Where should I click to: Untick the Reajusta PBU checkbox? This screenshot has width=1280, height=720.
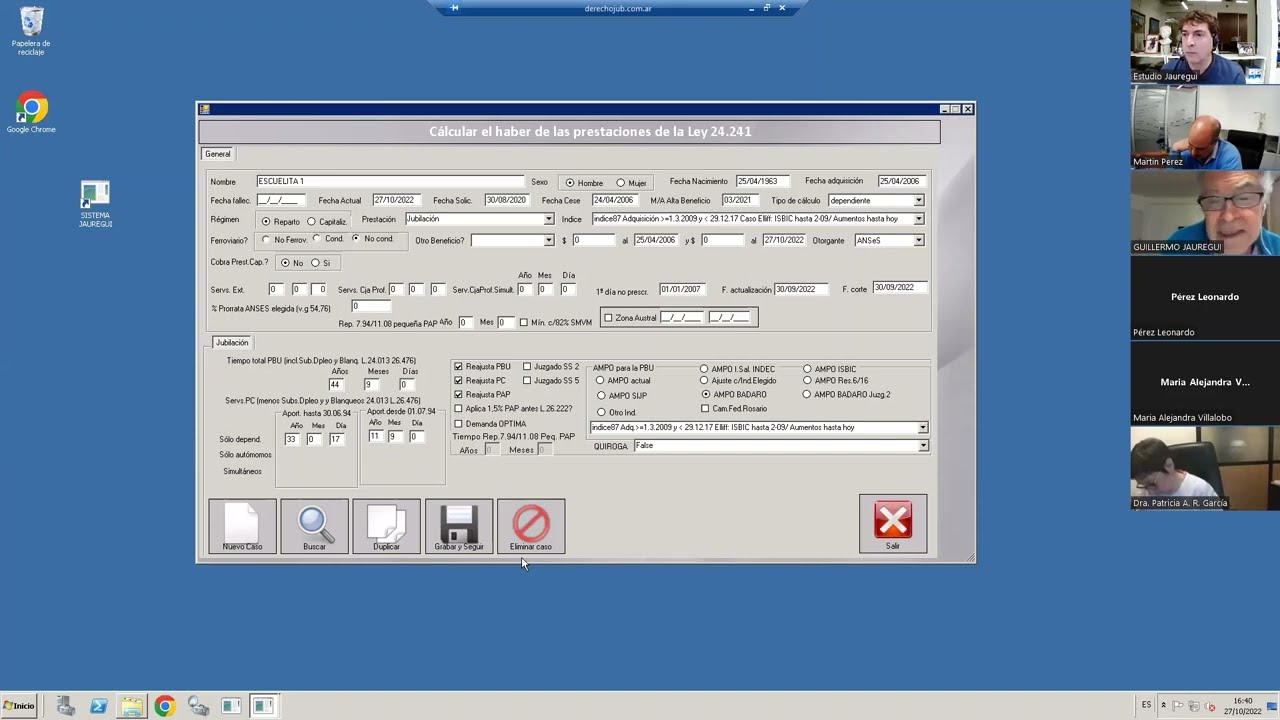[x=458, y=367]
